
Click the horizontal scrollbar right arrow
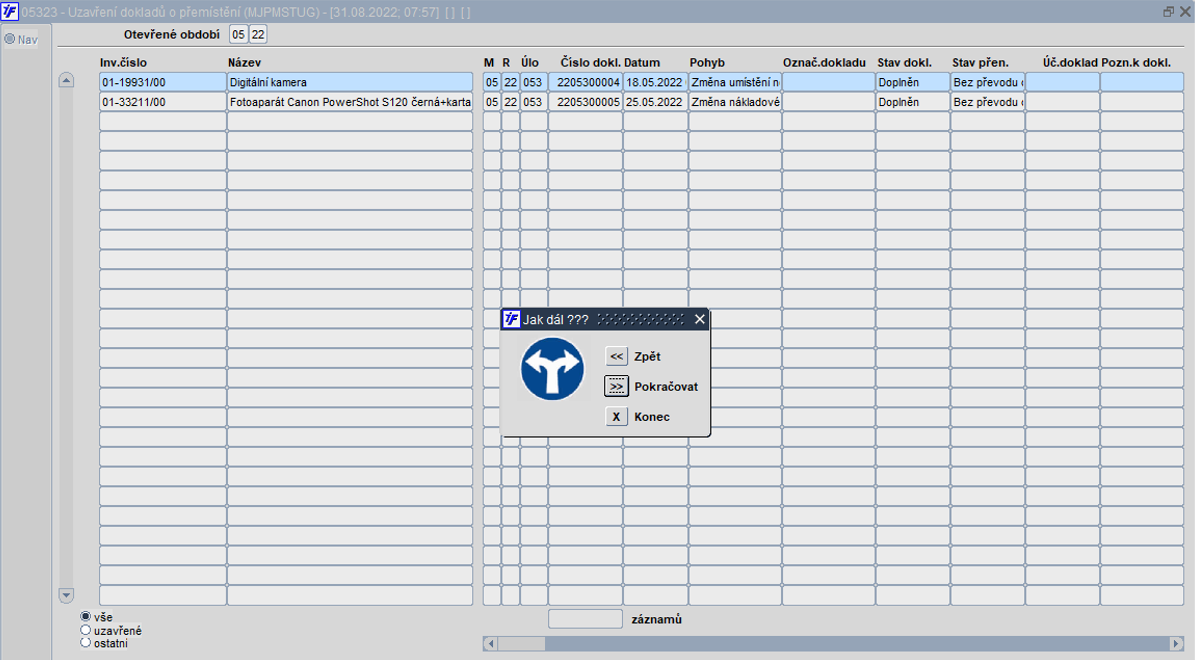click(1176, 644)
